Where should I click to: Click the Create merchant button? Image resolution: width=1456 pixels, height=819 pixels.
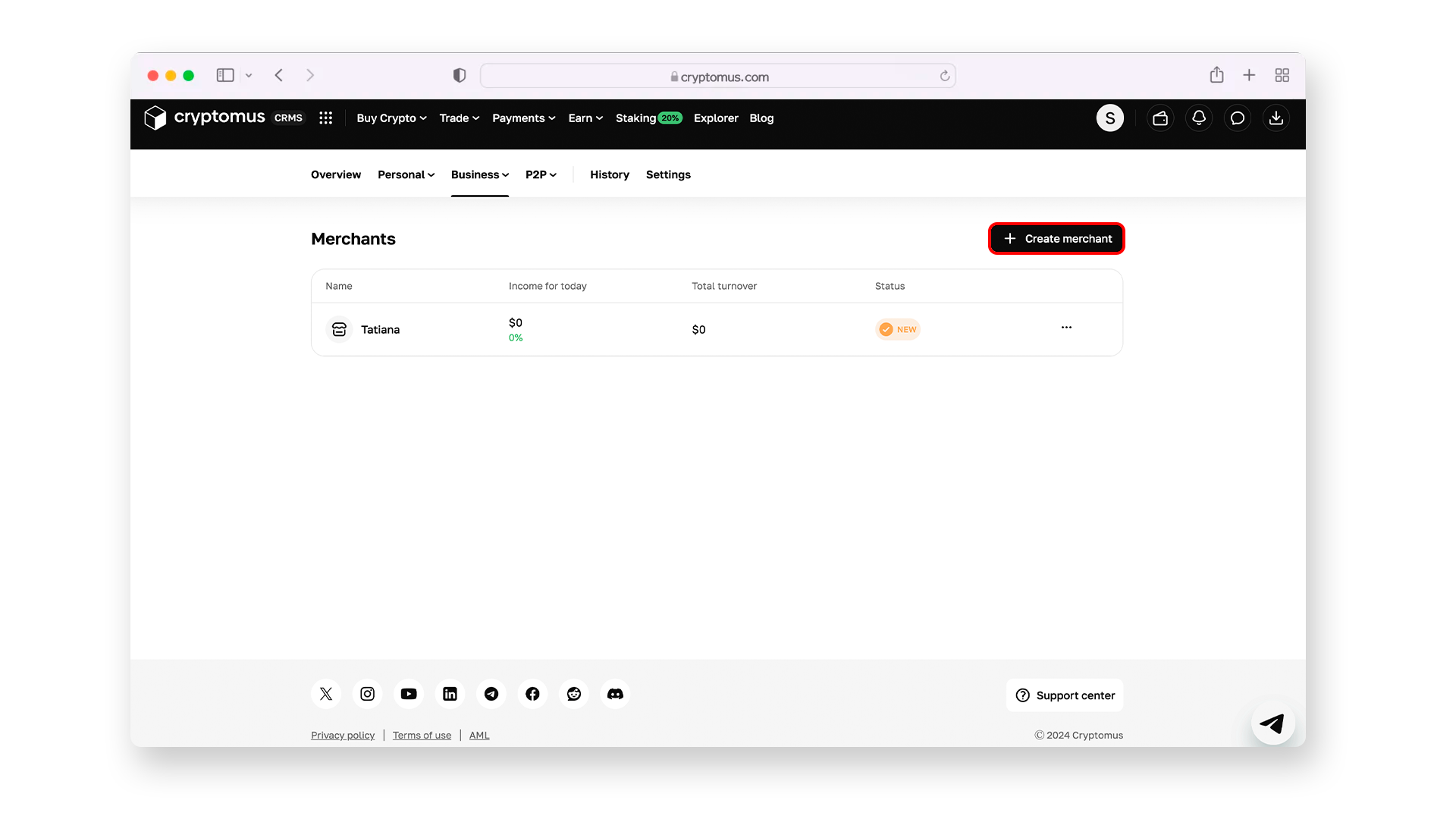point(1057,238)
